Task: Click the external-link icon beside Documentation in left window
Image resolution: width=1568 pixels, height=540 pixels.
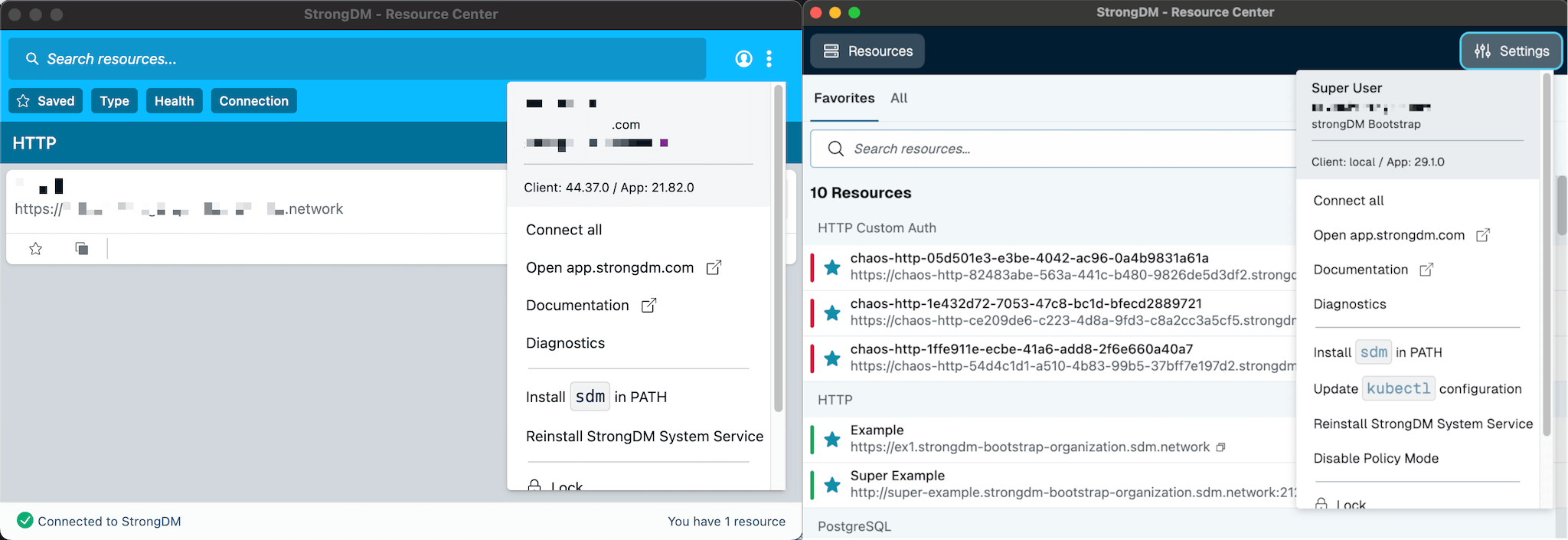Action: coord(649,306)
